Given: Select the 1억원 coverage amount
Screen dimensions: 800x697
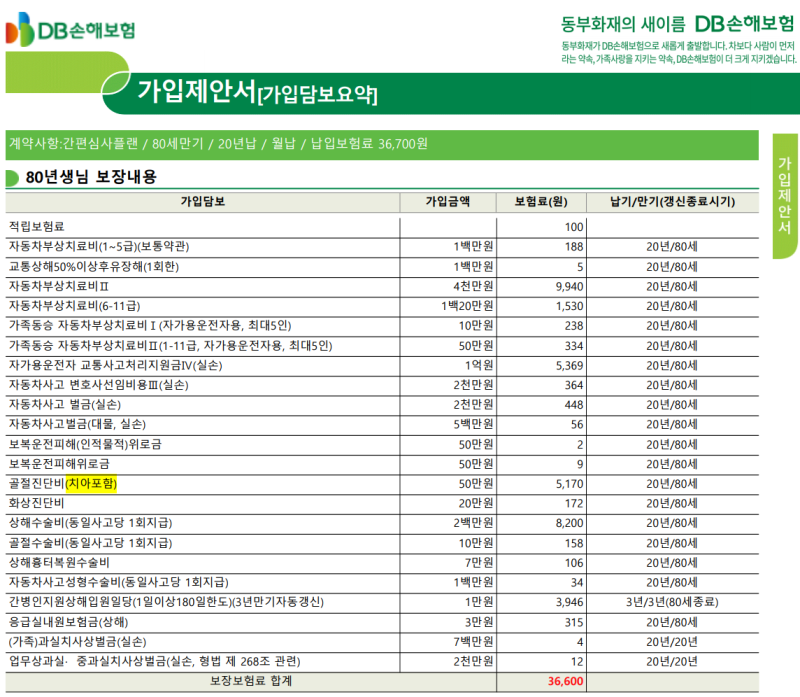Looking at the screenshot, I should coord(479,365).
